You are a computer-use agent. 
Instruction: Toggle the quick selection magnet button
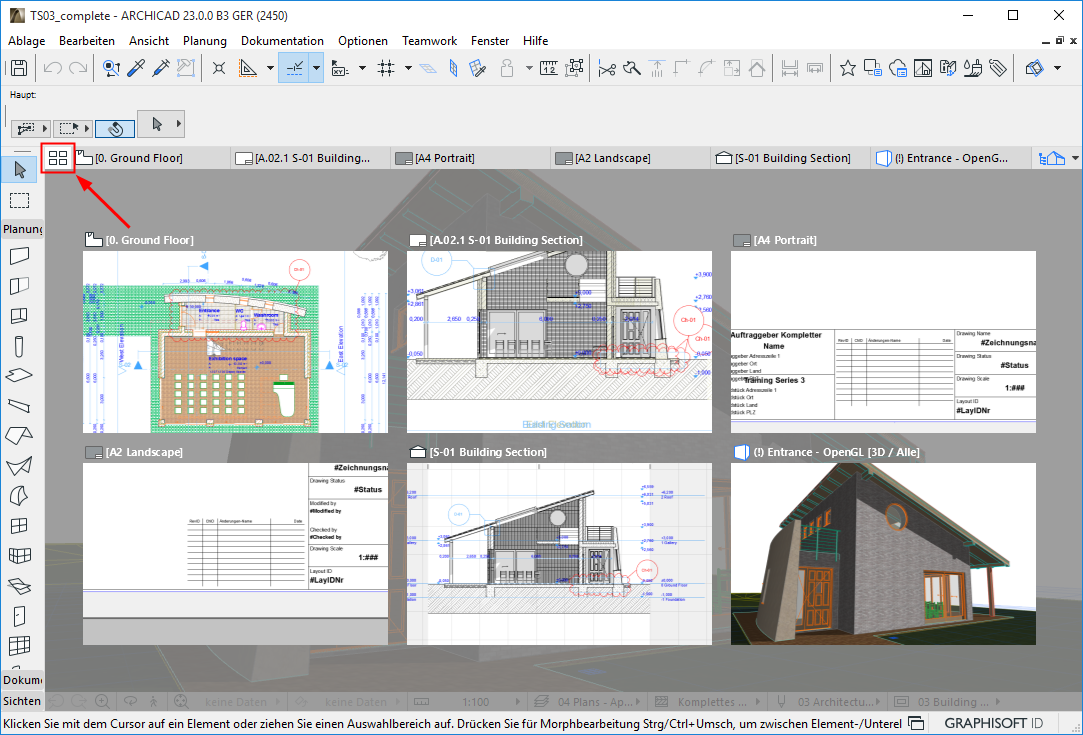115,128
